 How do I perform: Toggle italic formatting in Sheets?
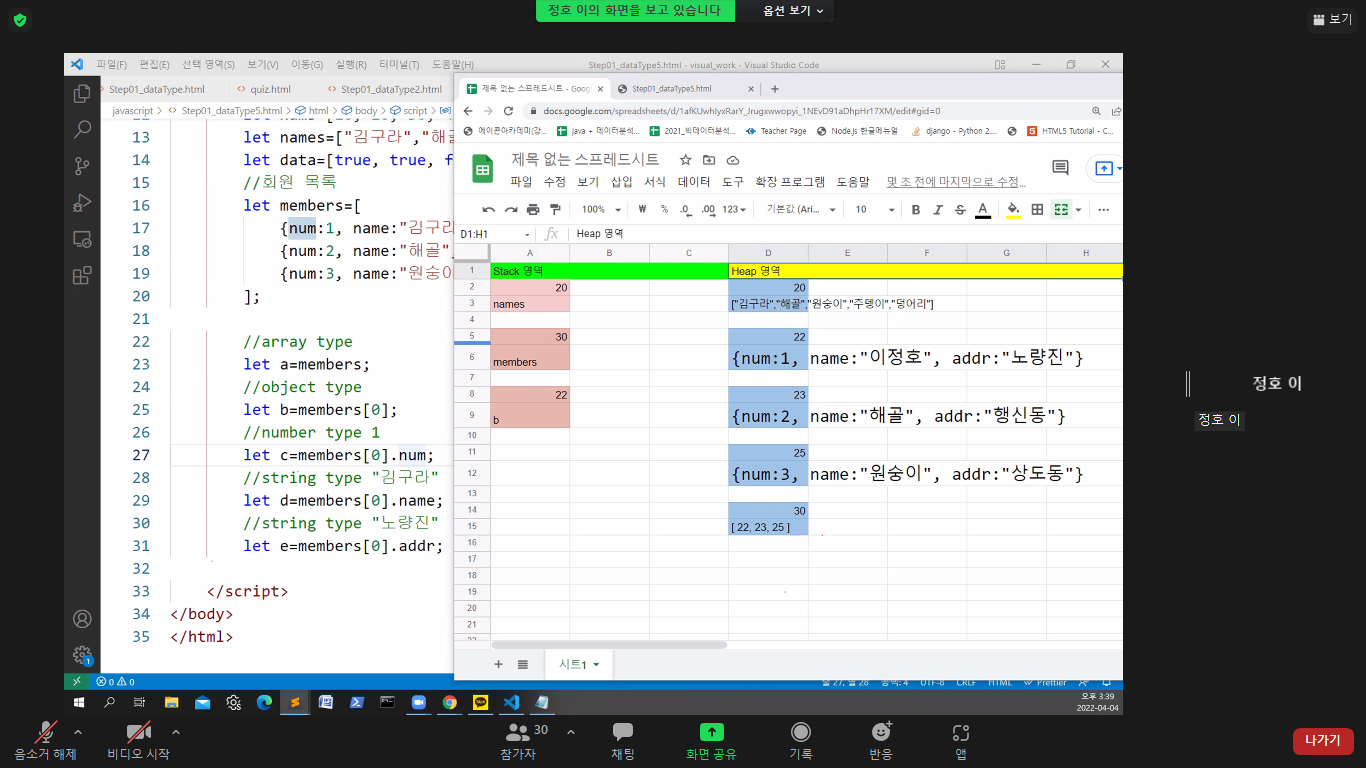point(938,210)
